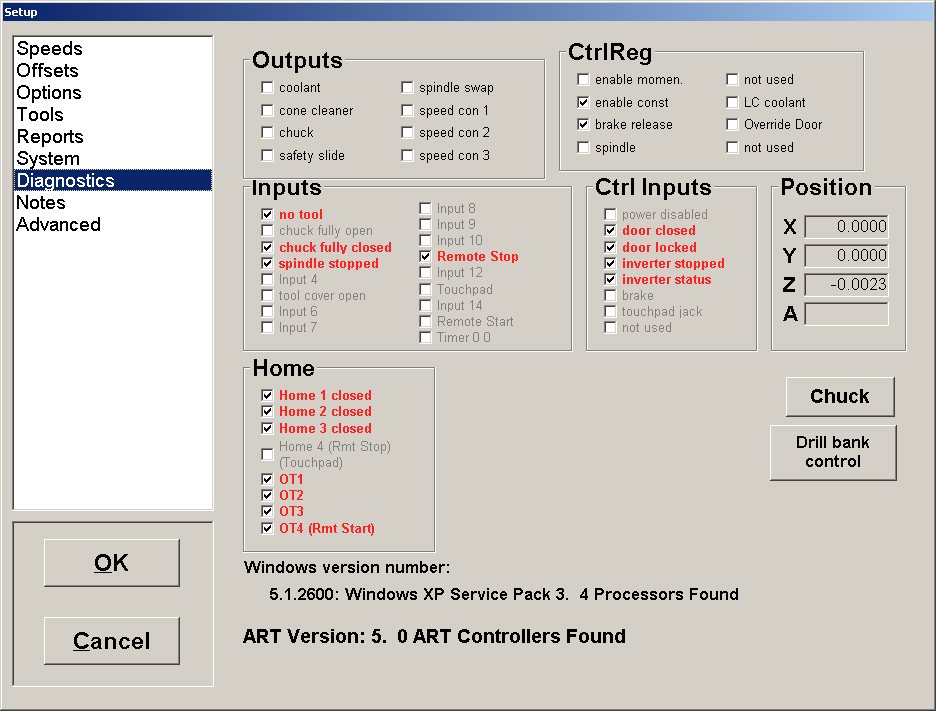Toggle the spindle swap checkbox
The height and width of the screenshot is (711, 936).
click(408, 88)
